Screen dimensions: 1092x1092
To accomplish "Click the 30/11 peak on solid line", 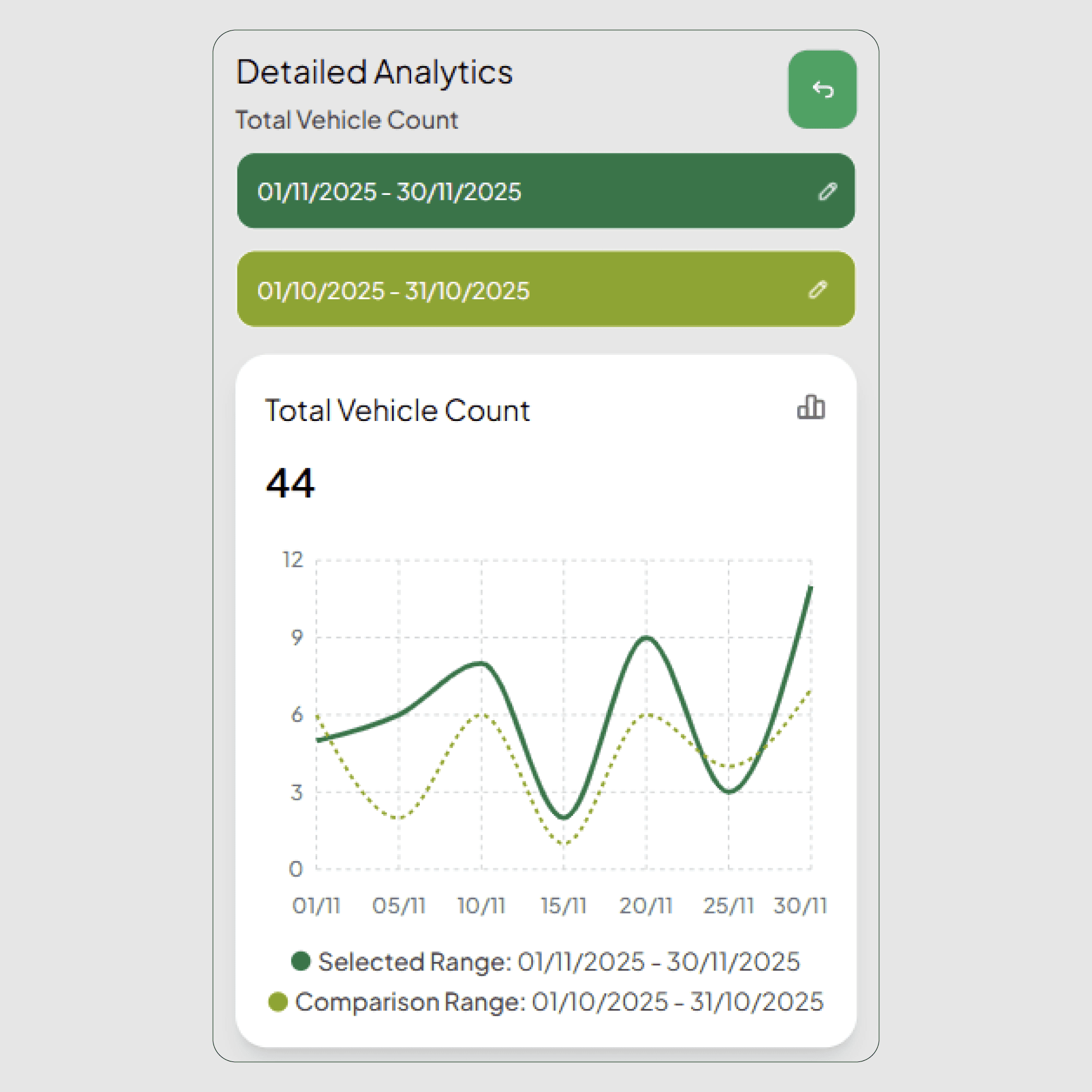I will [810, 588].
